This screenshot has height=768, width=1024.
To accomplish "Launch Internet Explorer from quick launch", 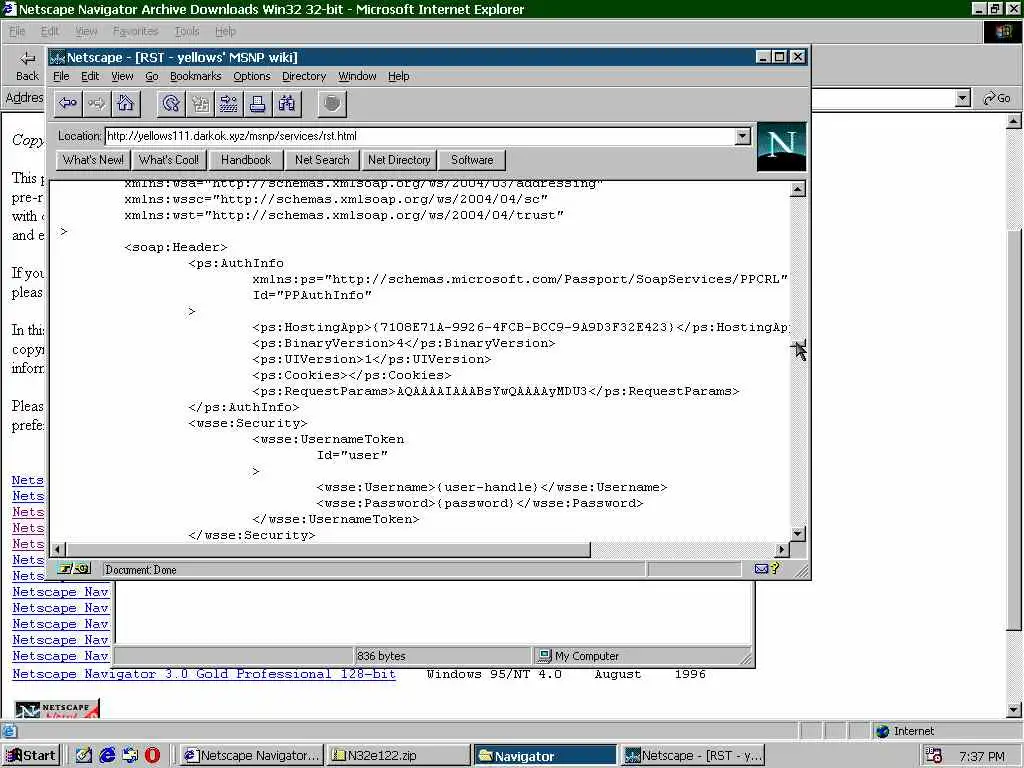I will click(x=107, y=755).
